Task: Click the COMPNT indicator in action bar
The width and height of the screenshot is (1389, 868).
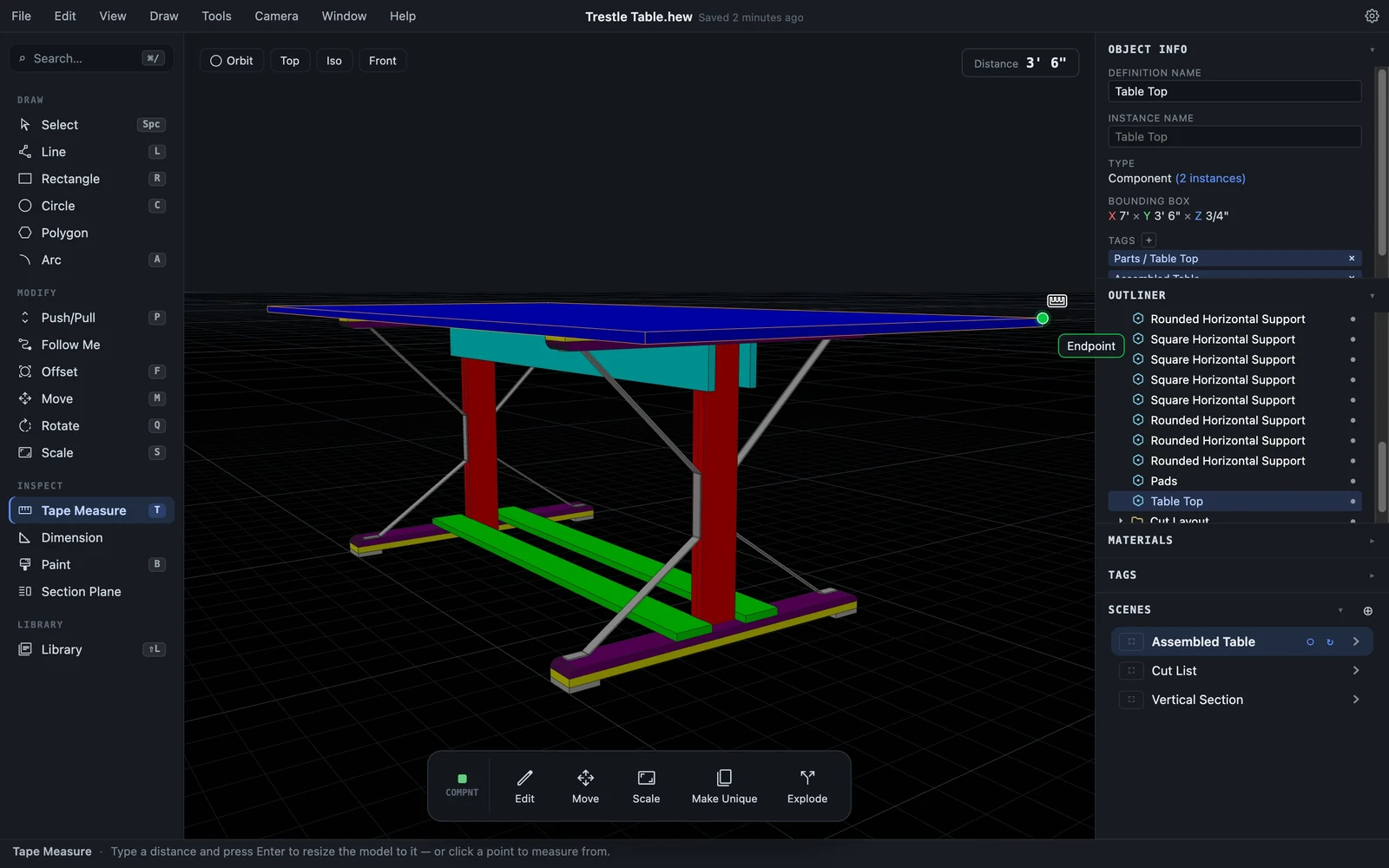Action: tap(462, 785)
